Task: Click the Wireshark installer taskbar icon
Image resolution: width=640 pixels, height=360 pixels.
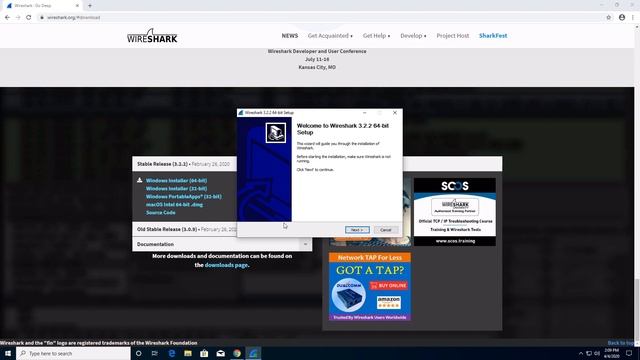Action: [253, 353]
